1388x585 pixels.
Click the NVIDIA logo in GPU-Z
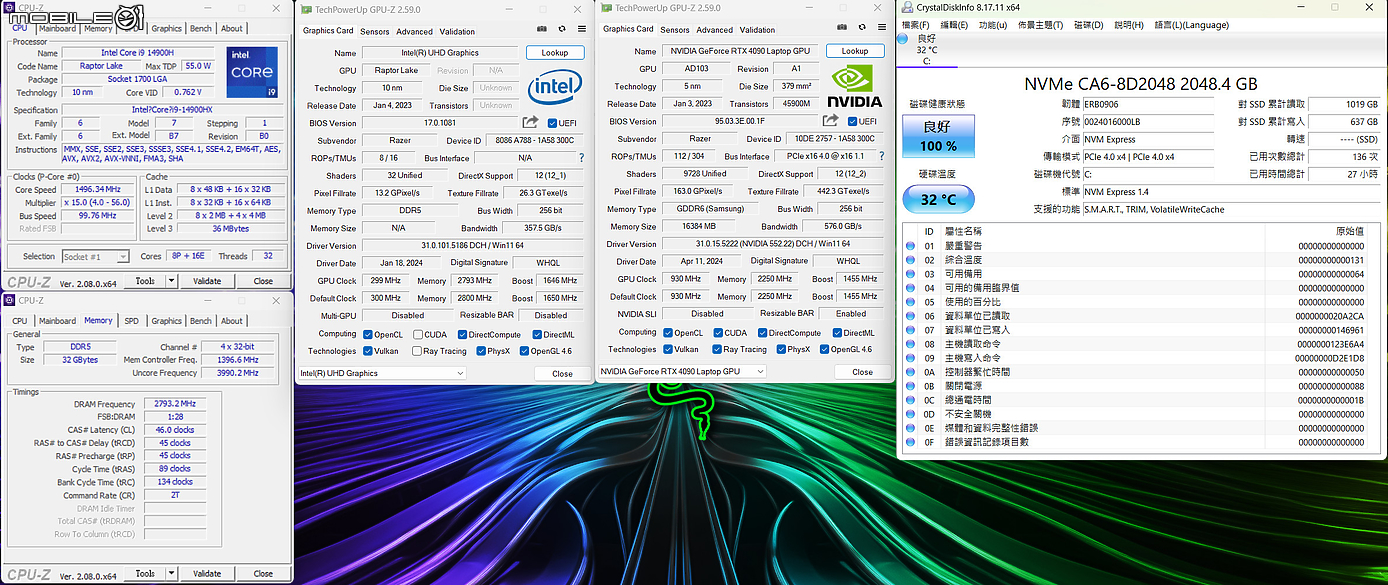tap(857, 87)
